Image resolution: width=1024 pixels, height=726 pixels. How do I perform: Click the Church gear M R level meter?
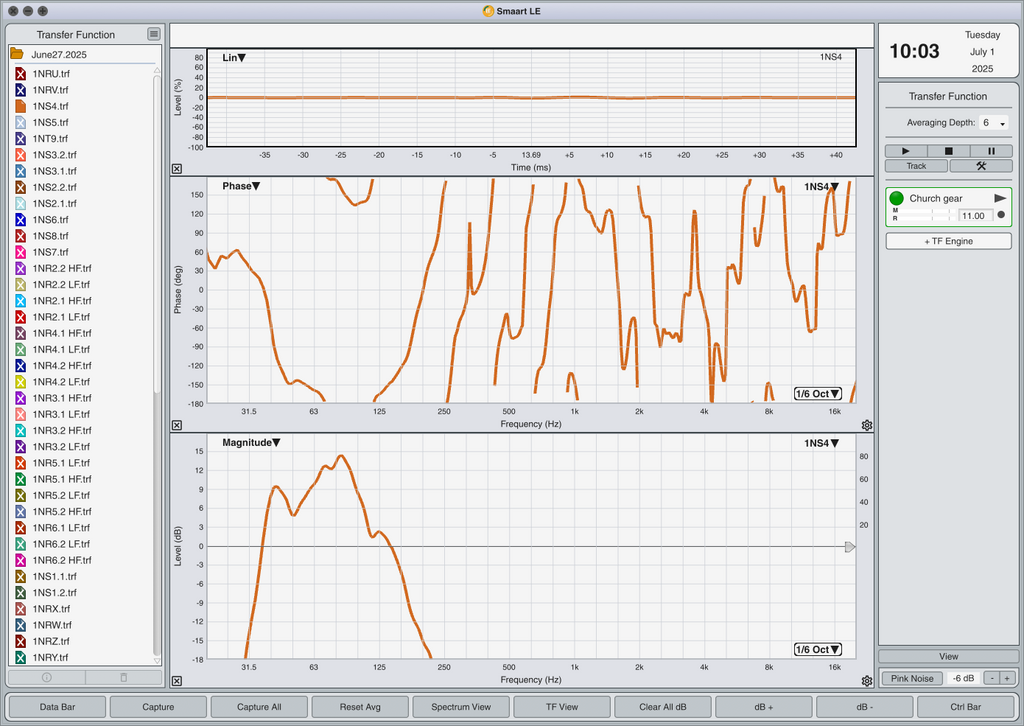coord(922,215)
